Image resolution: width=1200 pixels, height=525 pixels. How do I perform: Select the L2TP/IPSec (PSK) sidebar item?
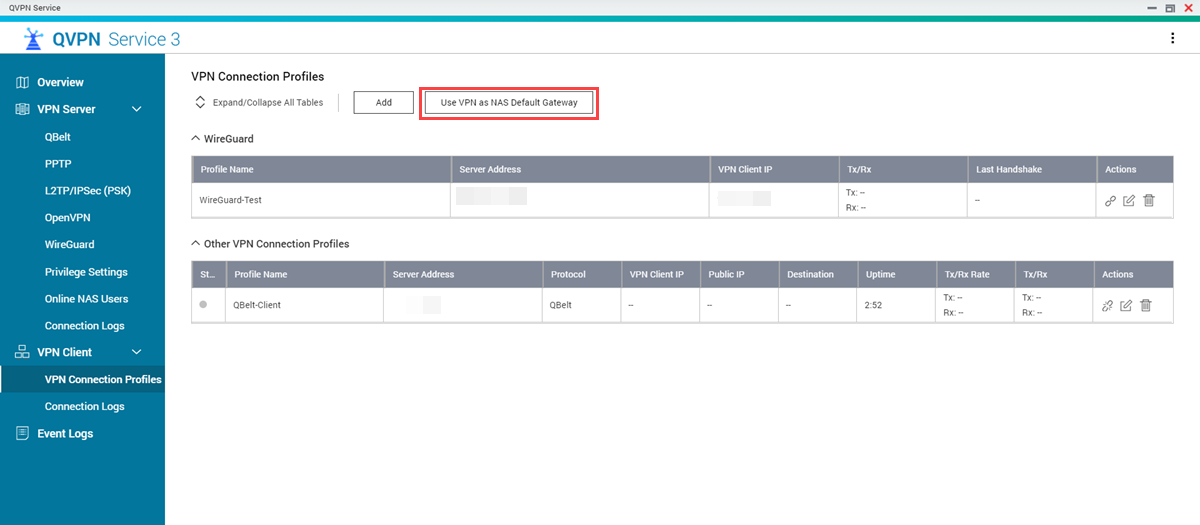88,190
